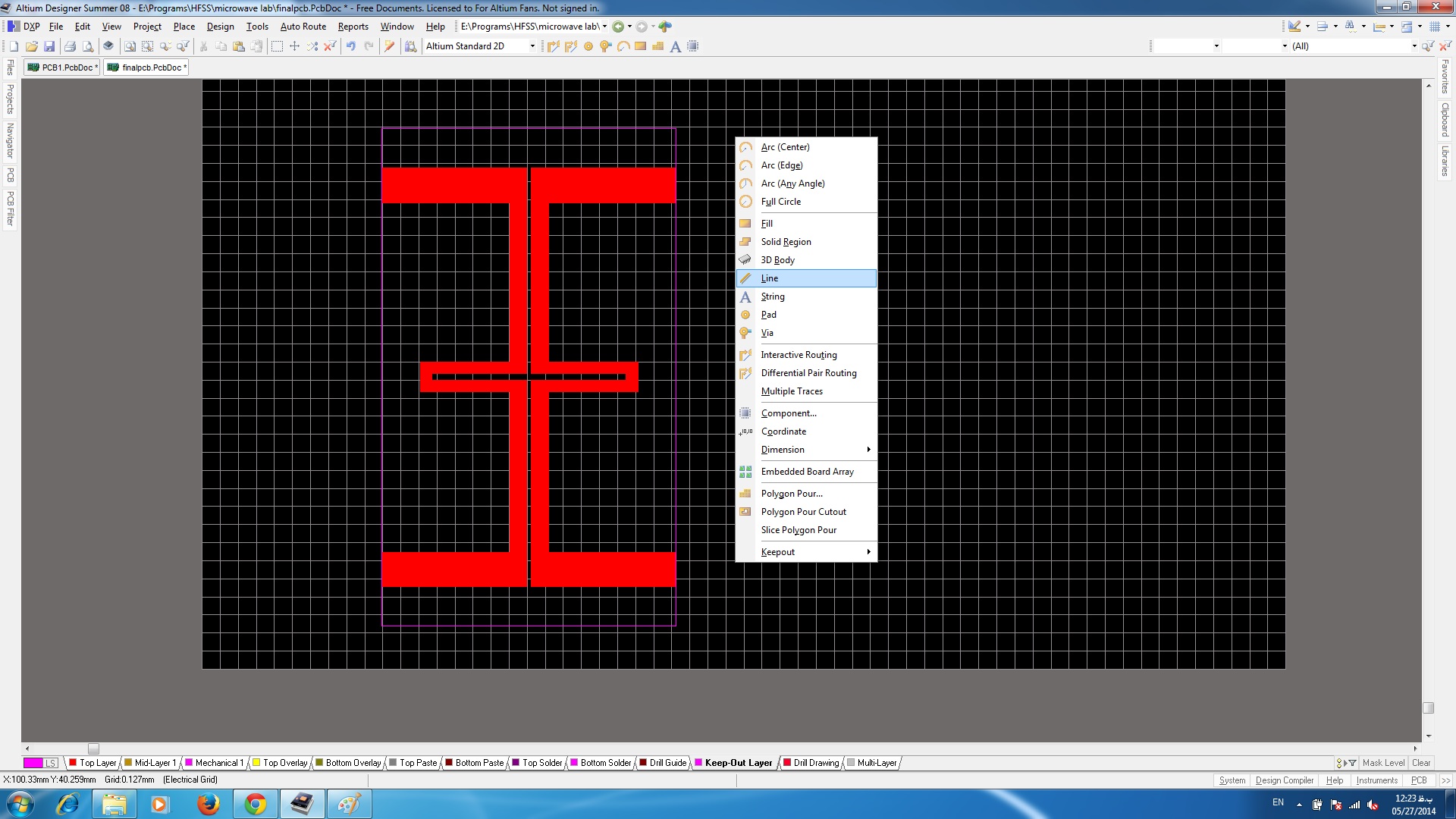Select the Place String toolbar icon
This screenshot has width=1456, height=819.
[675, 46]
